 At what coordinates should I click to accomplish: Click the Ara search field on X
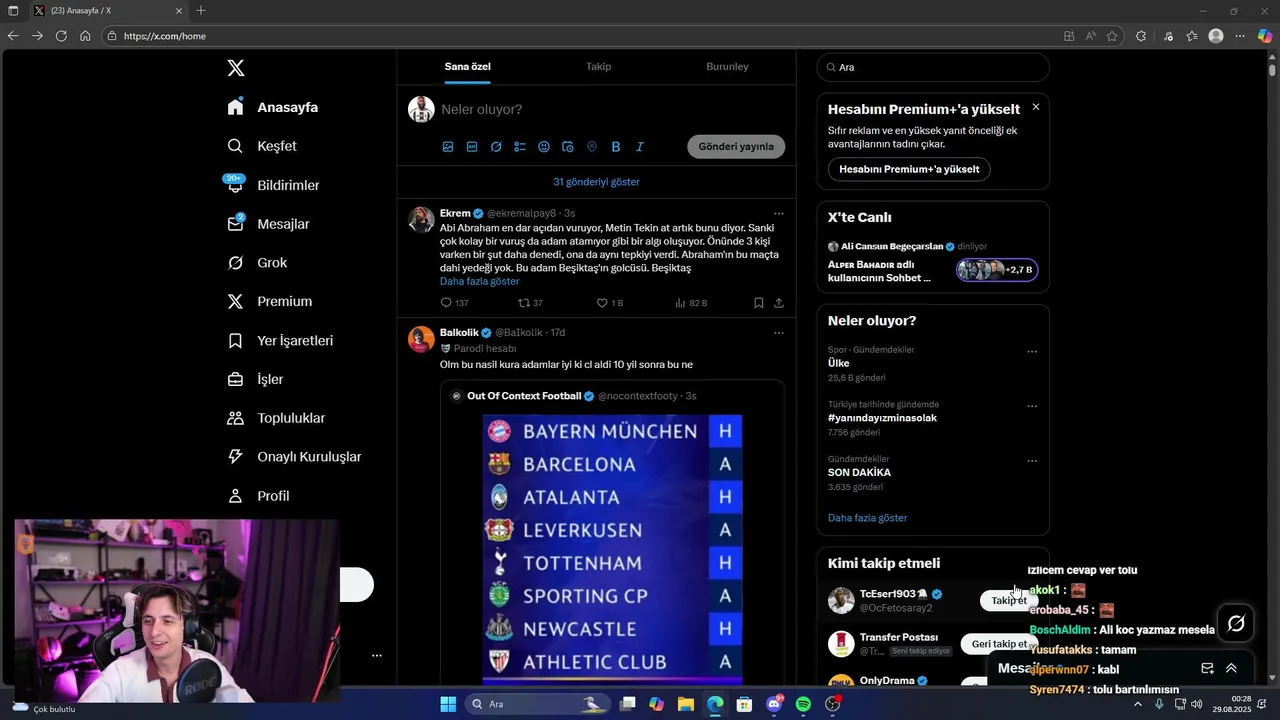tap(933, 67)
